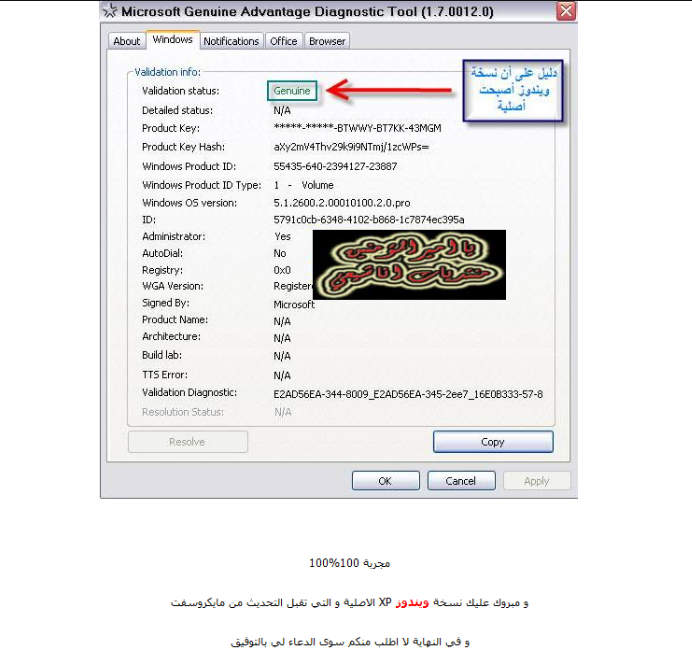The width and height of the screenshot is (692, 655).
Task: Switch to the Office tab
Action: pos(283,41)
